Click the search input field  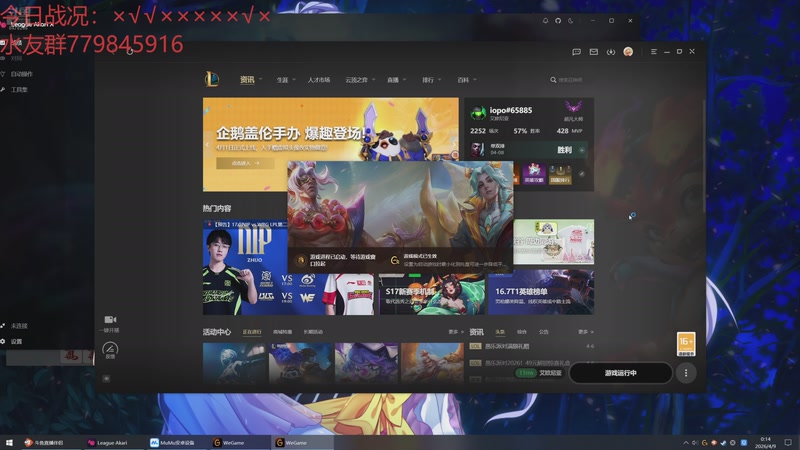pos(570,80)
